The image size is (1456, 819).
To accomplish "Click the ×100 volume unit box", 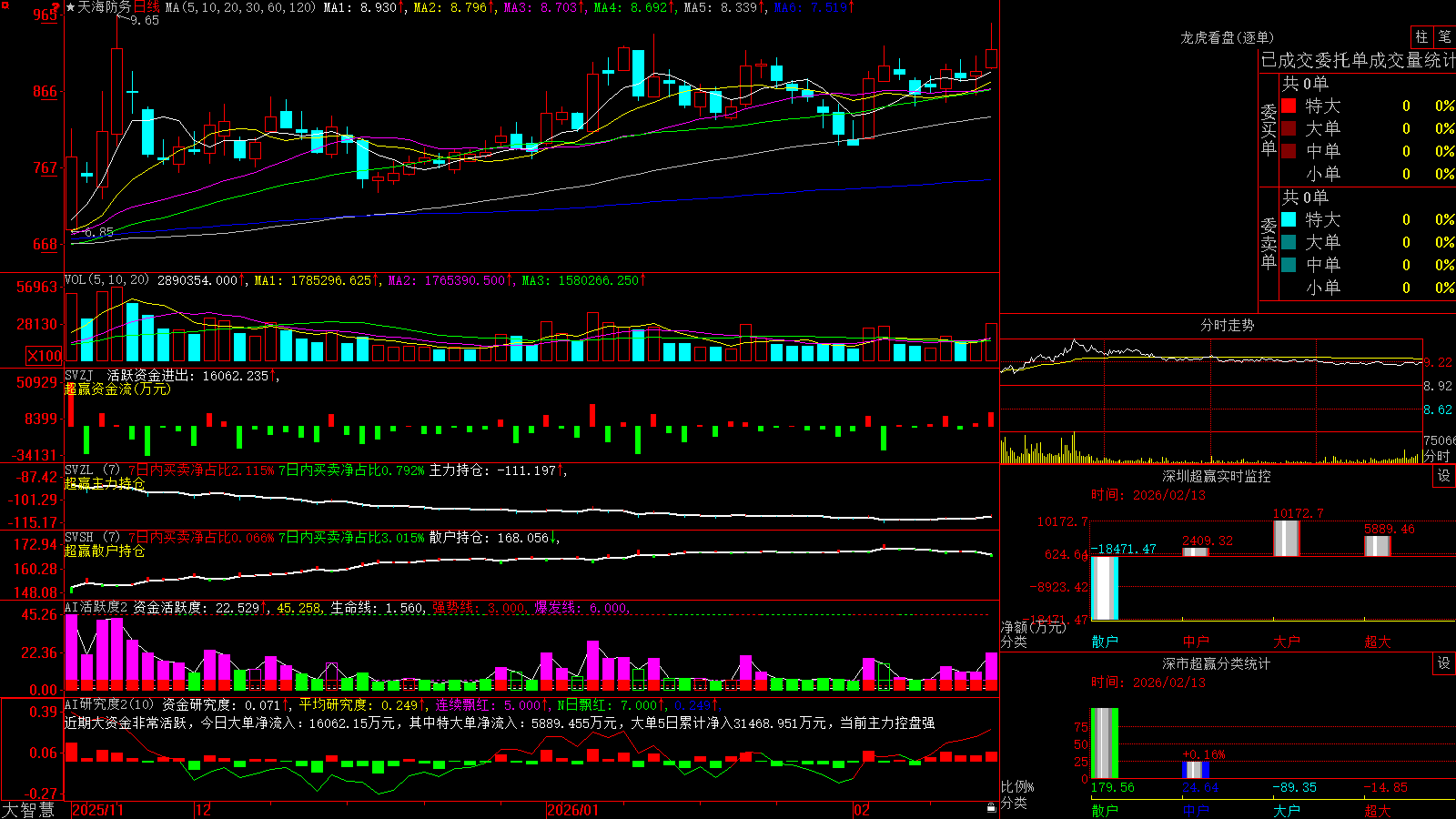I will click(44, 356).
